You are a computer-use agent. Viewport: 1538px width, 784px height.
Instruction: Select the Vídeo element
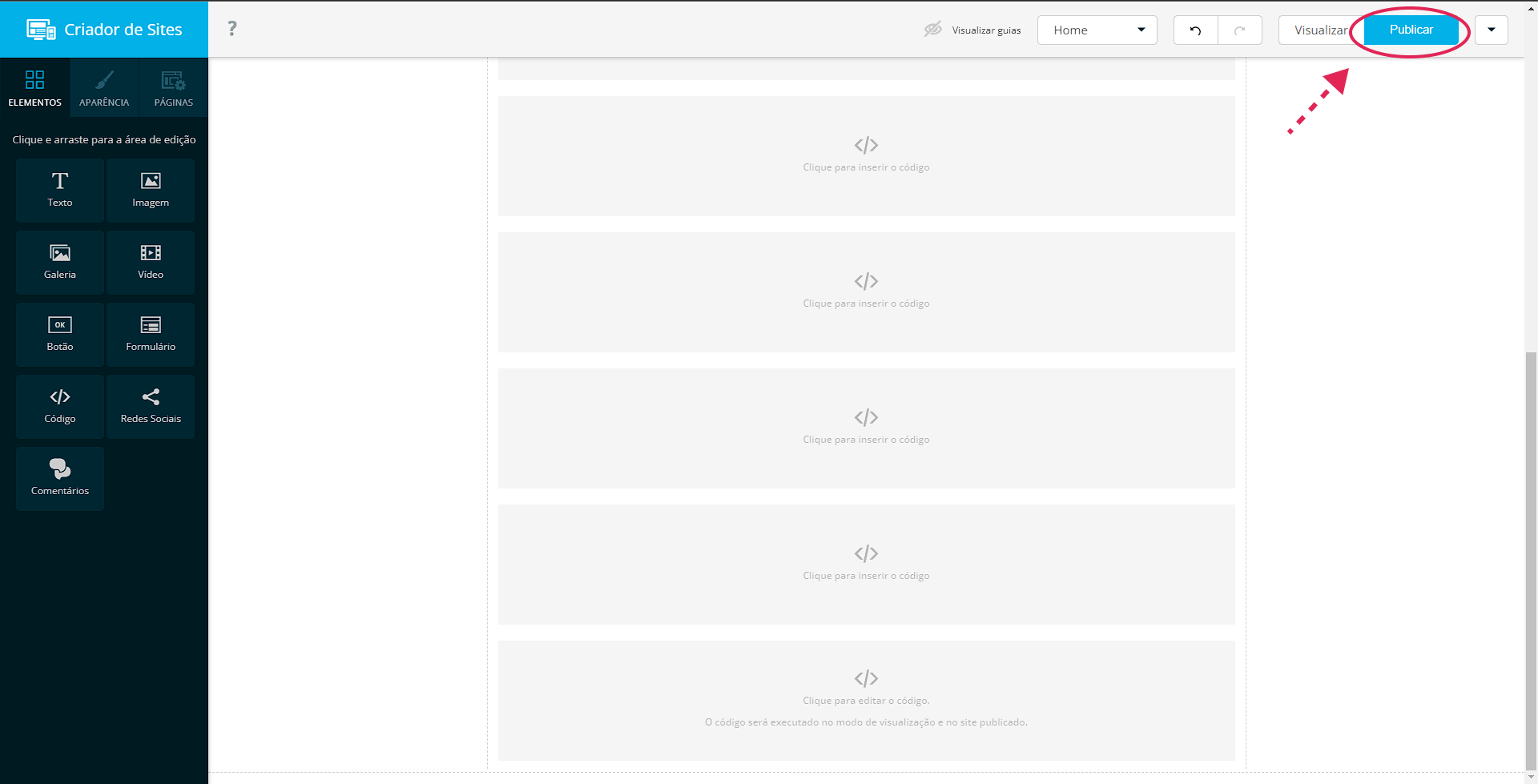(x=151, y=263)
